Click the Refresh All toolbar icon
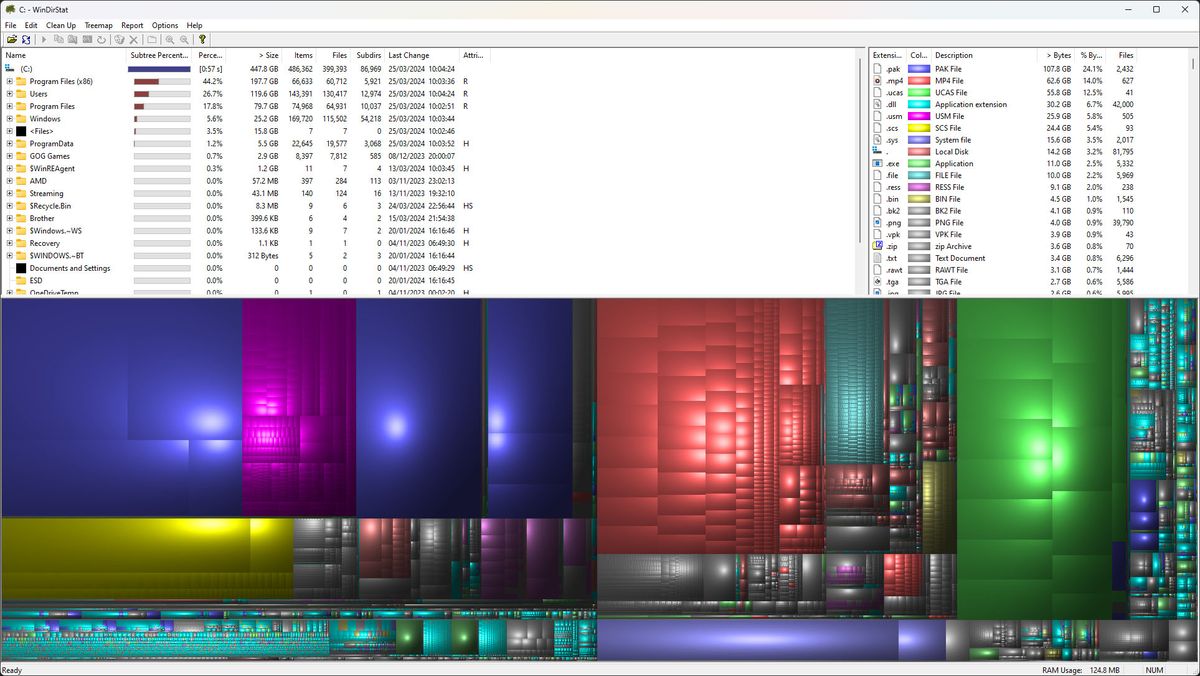The width and height of the screenshot is (1200, 676). click(x=27, y=40)
